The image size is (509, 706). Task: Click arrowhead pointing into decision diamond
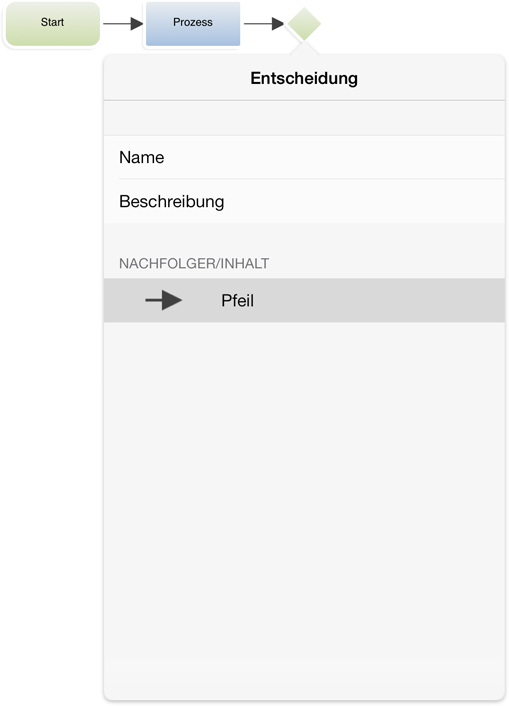[277, 23]
